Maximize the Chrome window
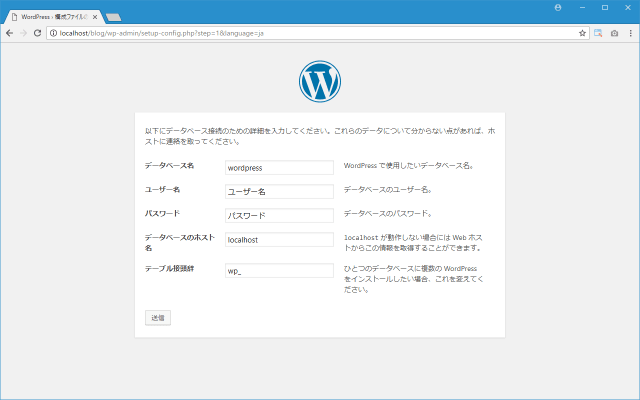Image resolution: width=640 pixels, height=400 pixels. pyautogui.click(x=605, y=7)
